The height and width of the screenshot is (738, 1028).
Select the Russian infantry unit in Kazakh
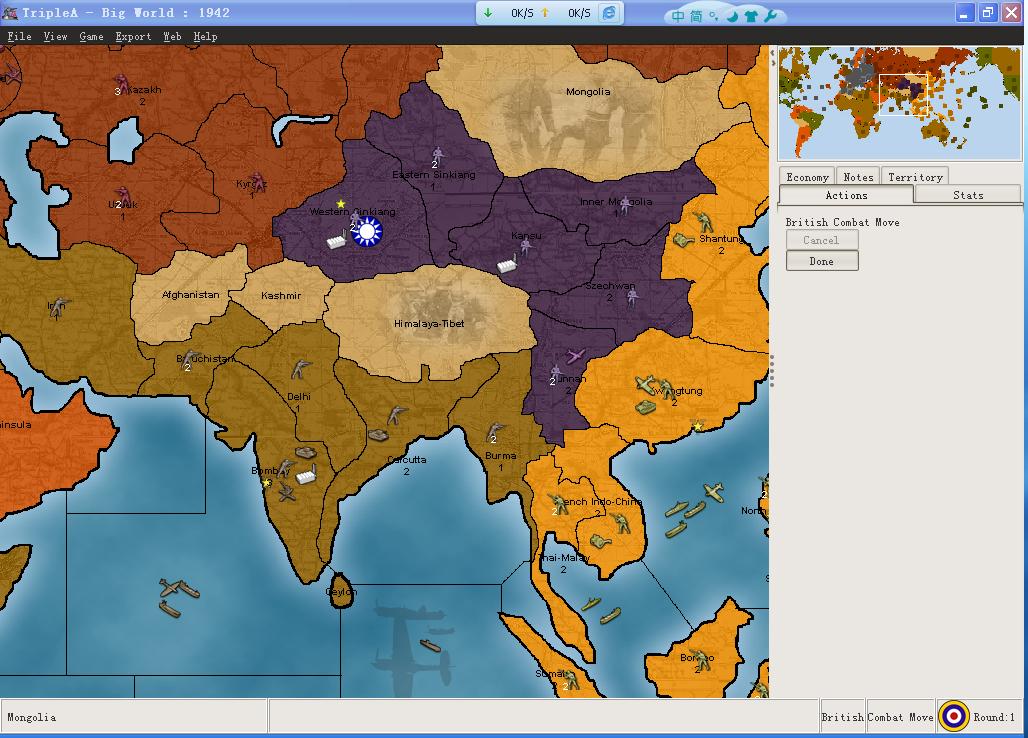click(123, 85)
